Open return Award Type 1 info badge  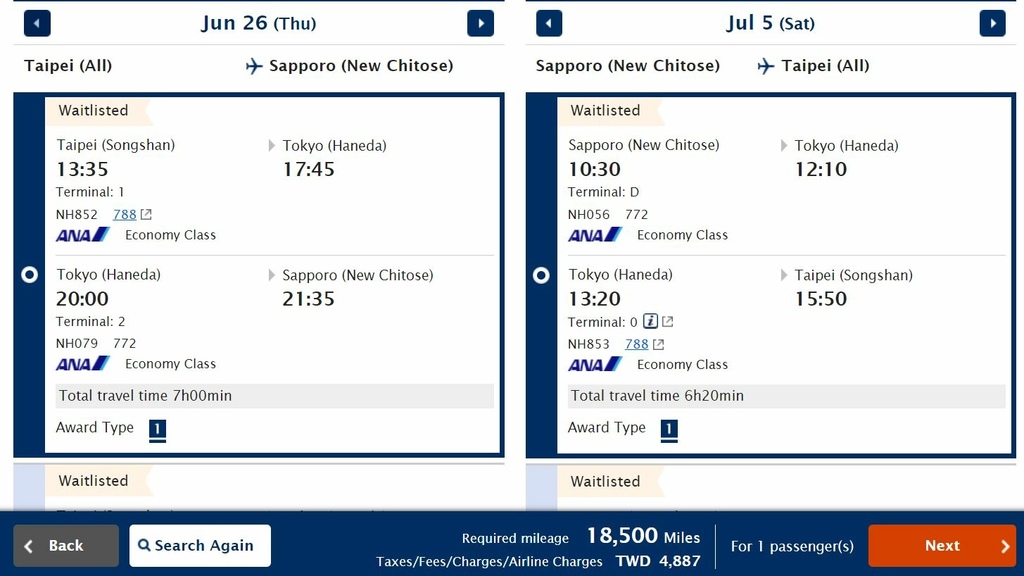(669, 429)
